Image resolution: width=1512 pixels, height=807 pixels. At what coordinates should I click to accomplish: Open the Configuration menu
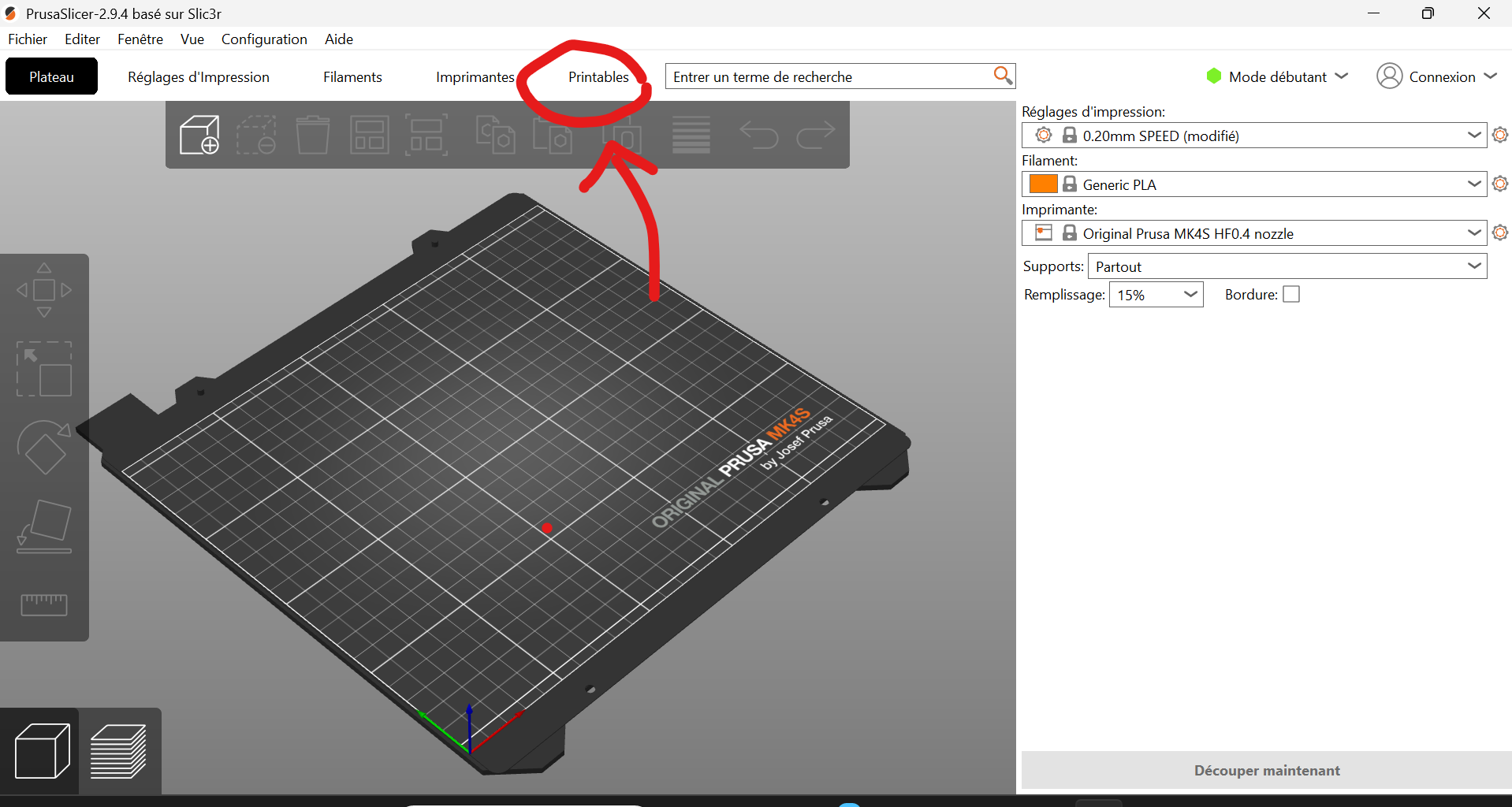click(264, 39)
